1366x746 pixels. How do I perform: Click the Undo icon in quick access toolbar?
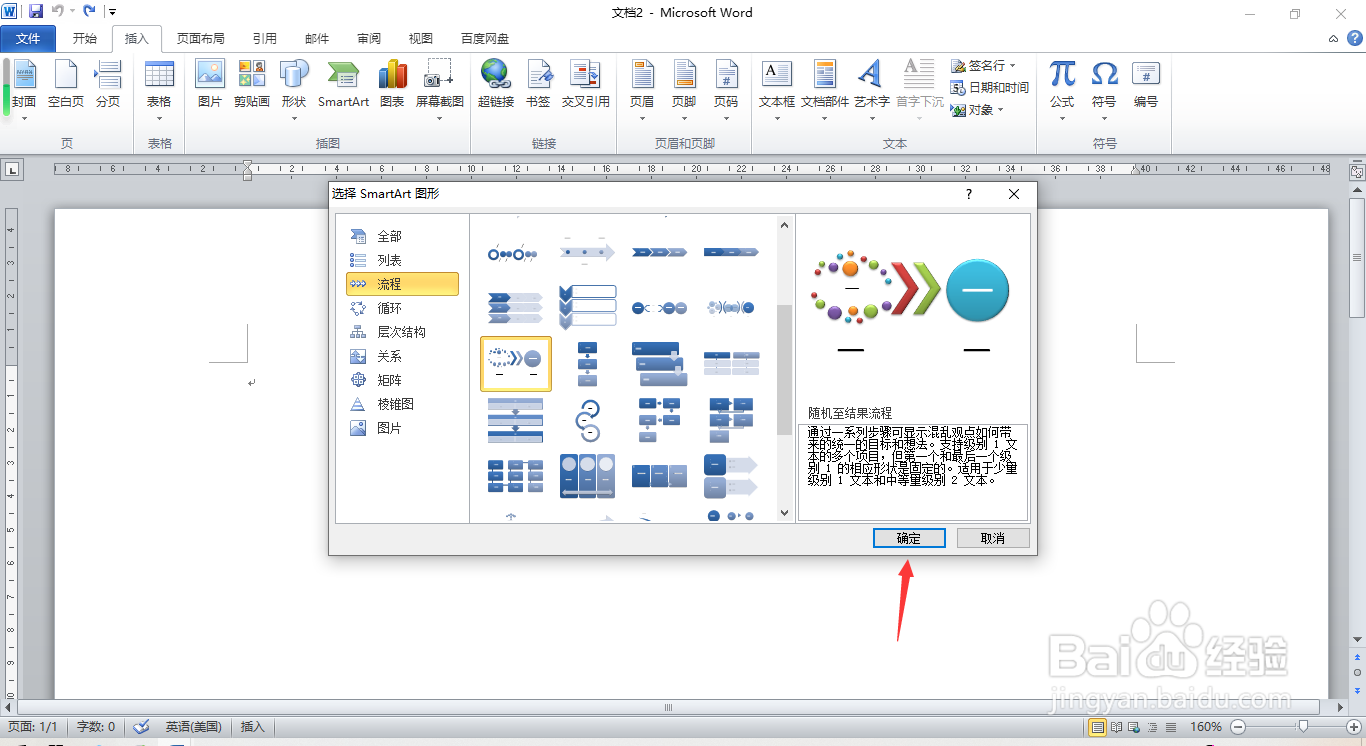(58, 12)
